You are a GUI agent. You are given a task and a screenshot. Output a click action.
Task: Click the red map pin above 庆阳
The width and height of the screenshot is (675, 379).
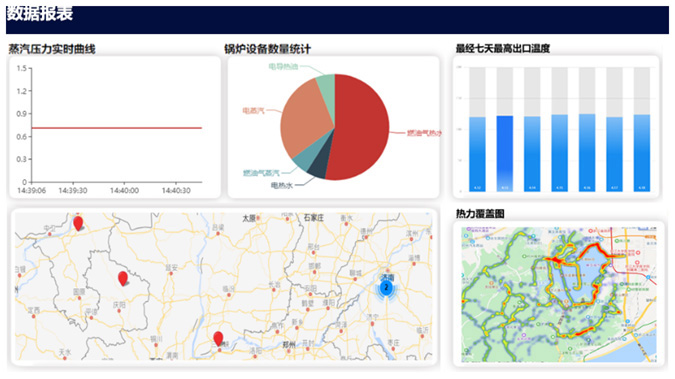(x=123, y=278)
